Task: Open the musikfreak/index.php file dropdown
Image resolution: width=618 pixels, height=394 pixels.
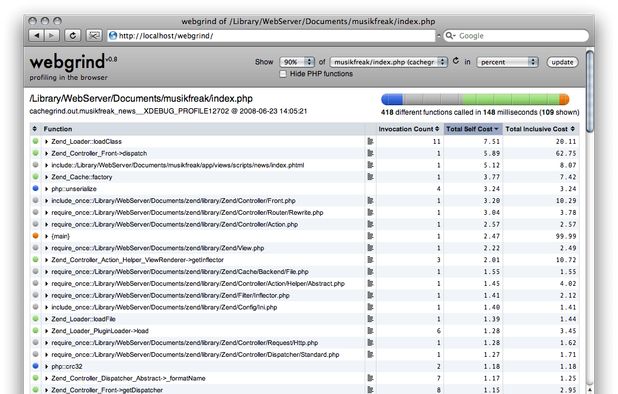Action: (389, 62)
